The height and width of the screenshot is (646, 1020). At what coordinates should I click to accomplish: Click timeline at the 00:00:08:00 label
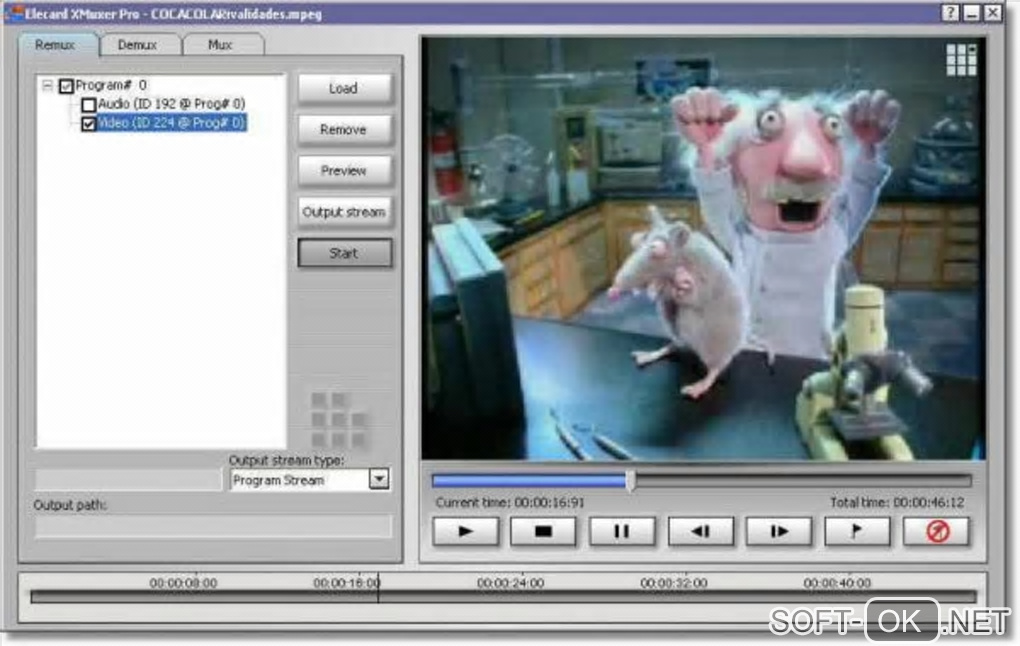click(x=183, y=583)
